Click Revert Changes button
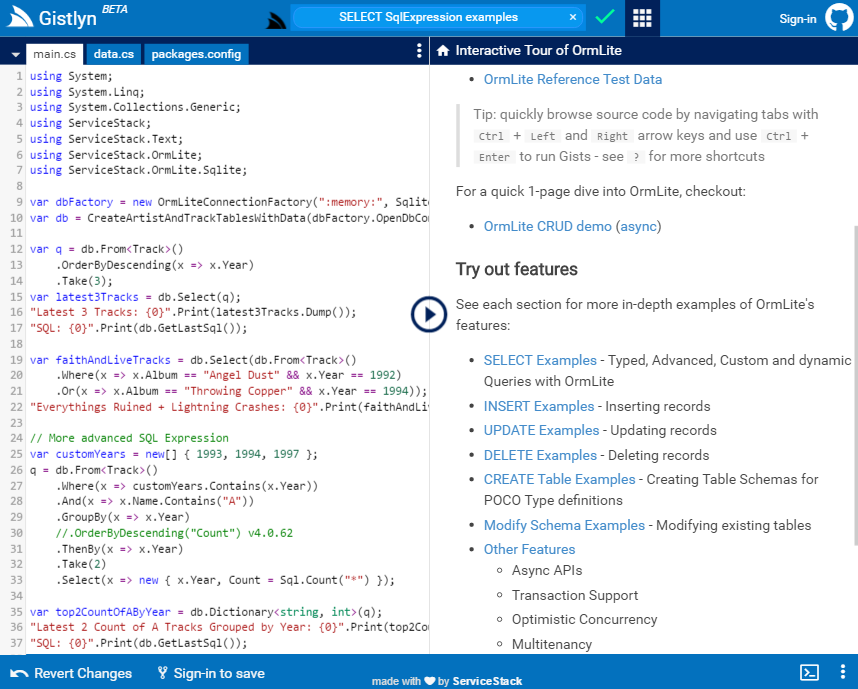This screenshot has height=689, width=858. pos(71,673)
